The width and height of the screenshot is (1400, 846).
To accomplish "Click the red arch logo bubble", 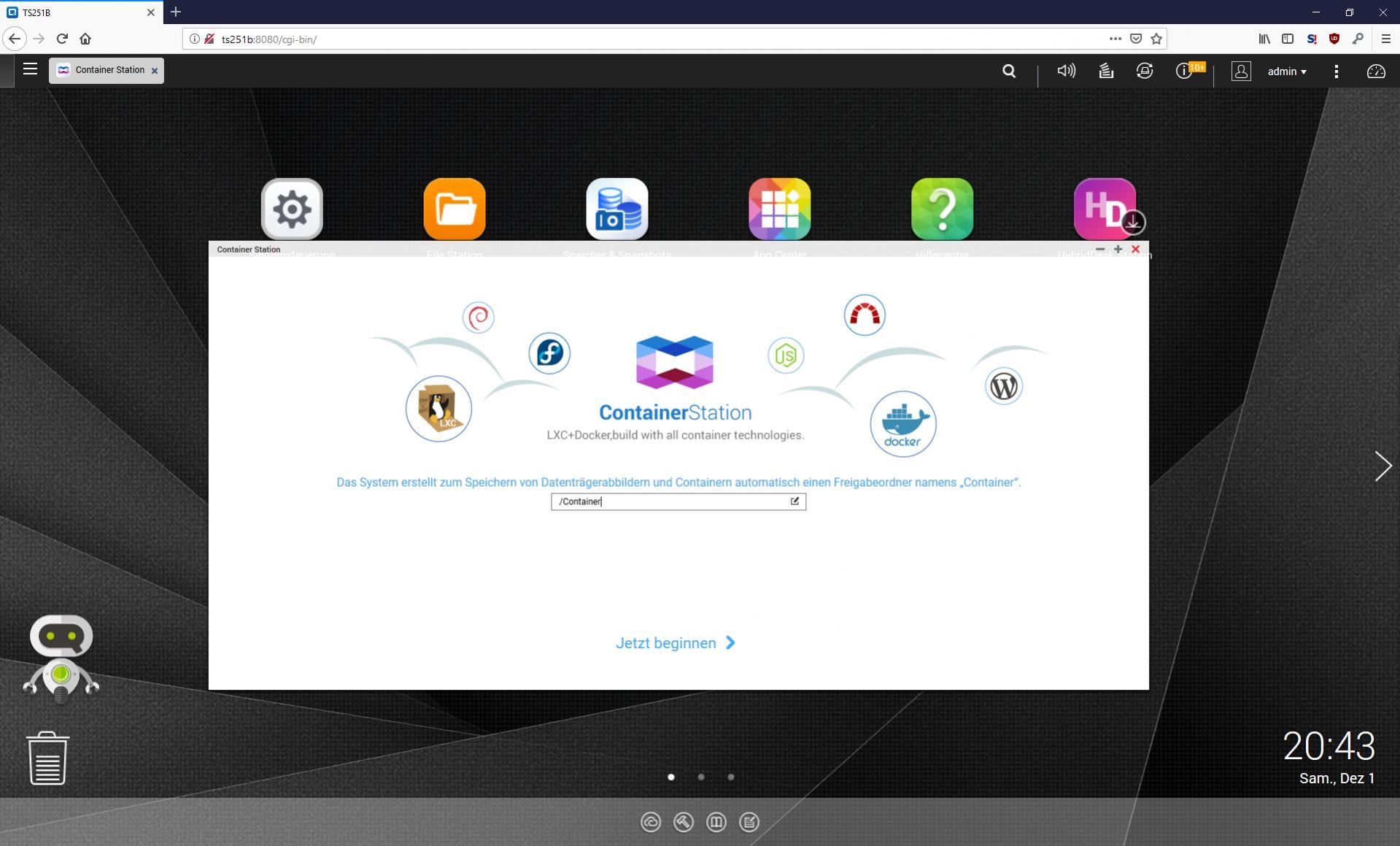I will [x=865, y=315].
